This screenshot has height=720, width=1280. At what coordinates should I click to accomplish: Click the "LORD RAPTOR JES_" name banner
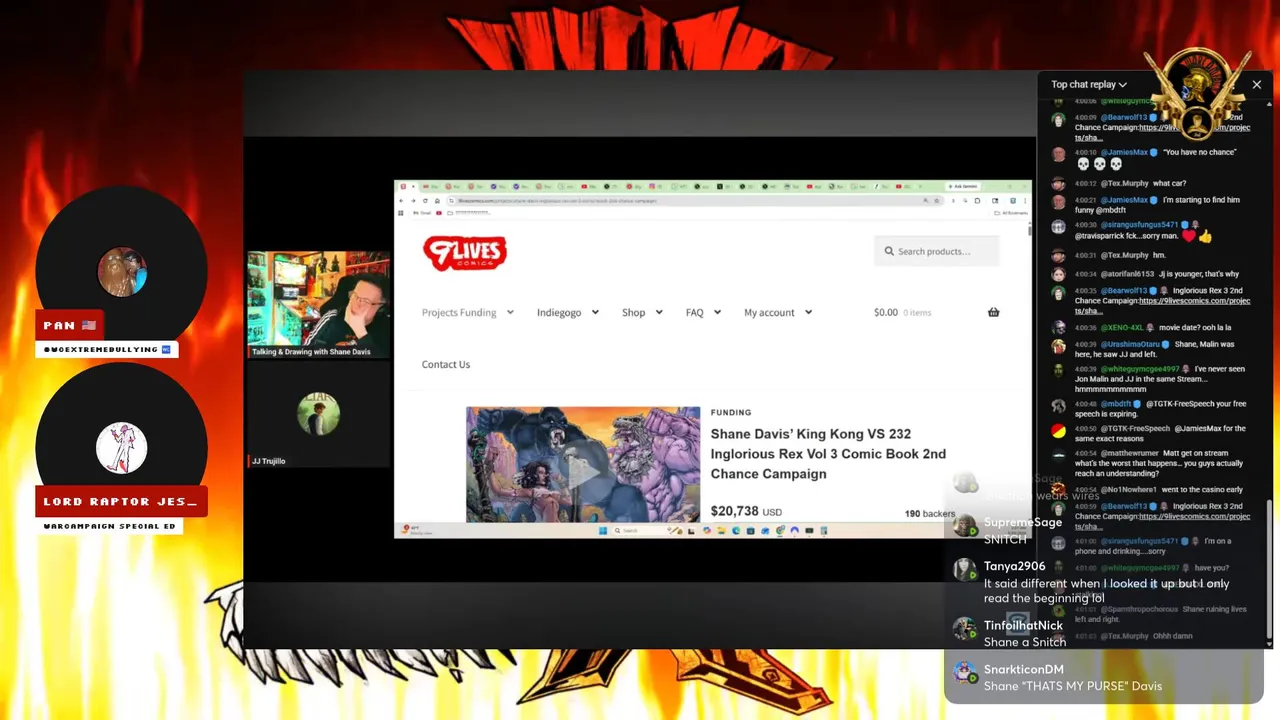click(x=121, y=502)
